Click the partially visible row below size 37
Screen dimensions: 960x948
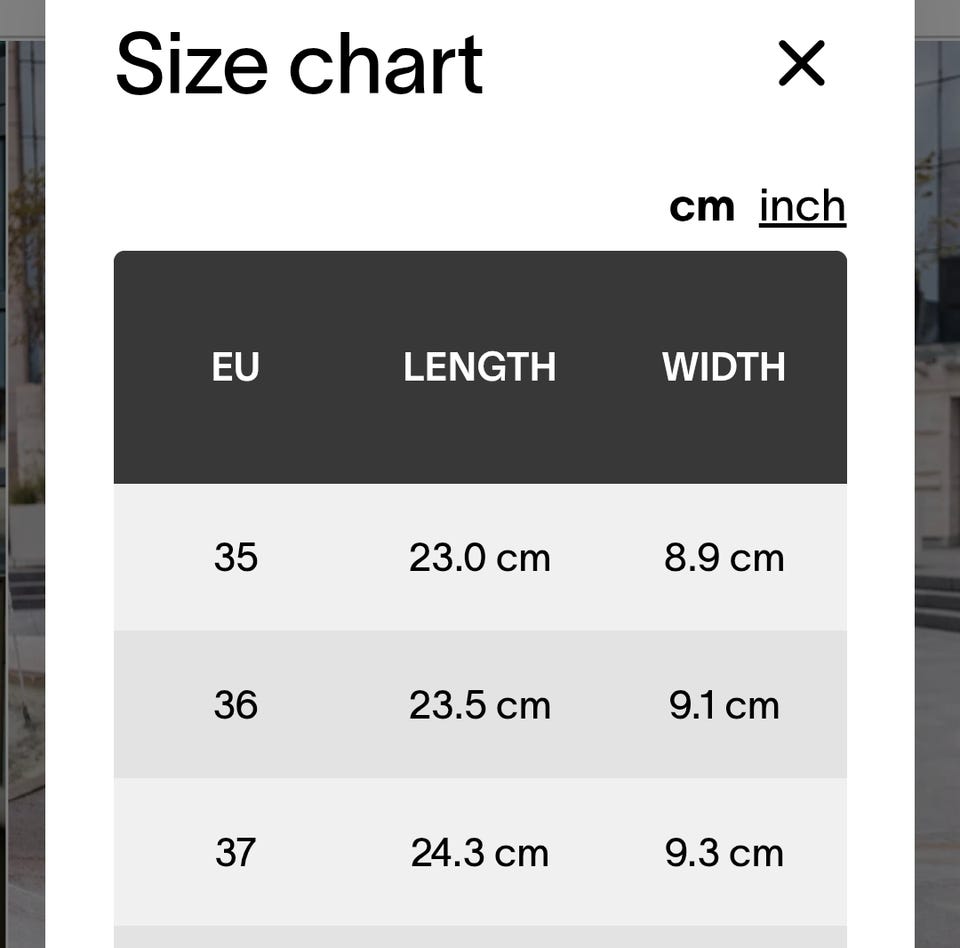(x=480, y=938)
